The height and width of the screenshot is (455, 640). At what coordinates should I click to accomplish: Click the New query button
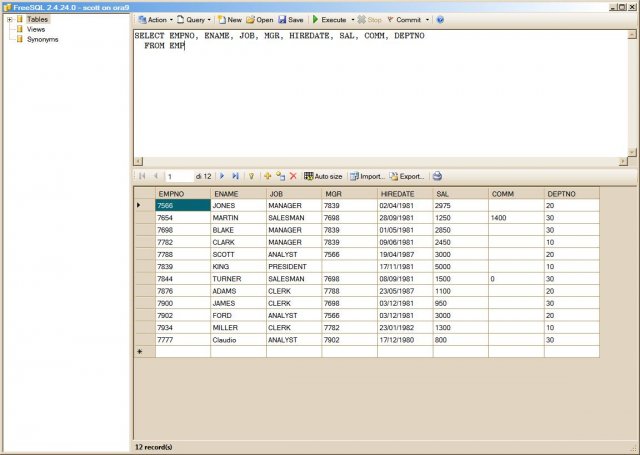click(229, 19)
